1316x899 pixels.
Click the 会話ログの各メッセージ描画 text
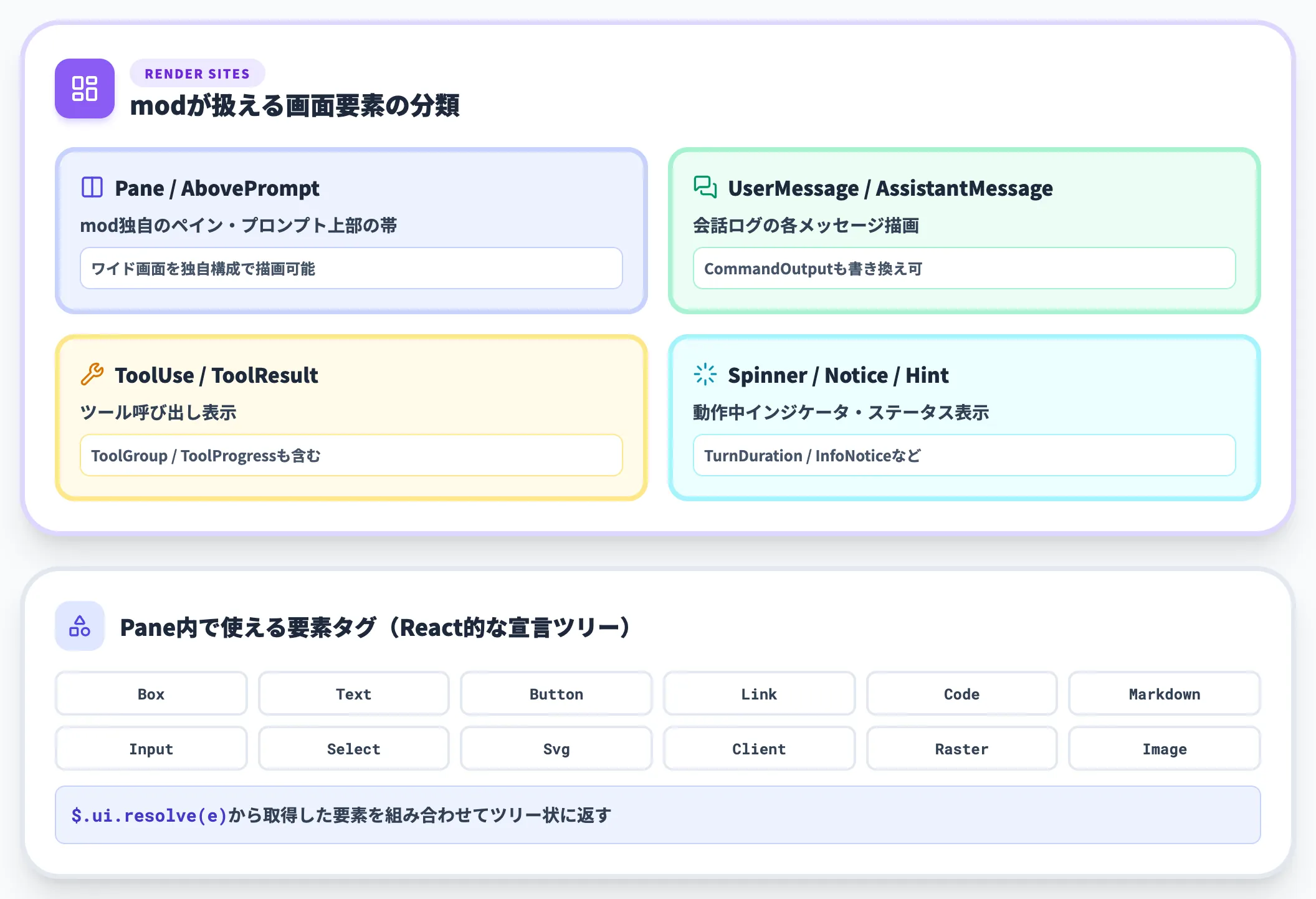click(x=806, y=225)
